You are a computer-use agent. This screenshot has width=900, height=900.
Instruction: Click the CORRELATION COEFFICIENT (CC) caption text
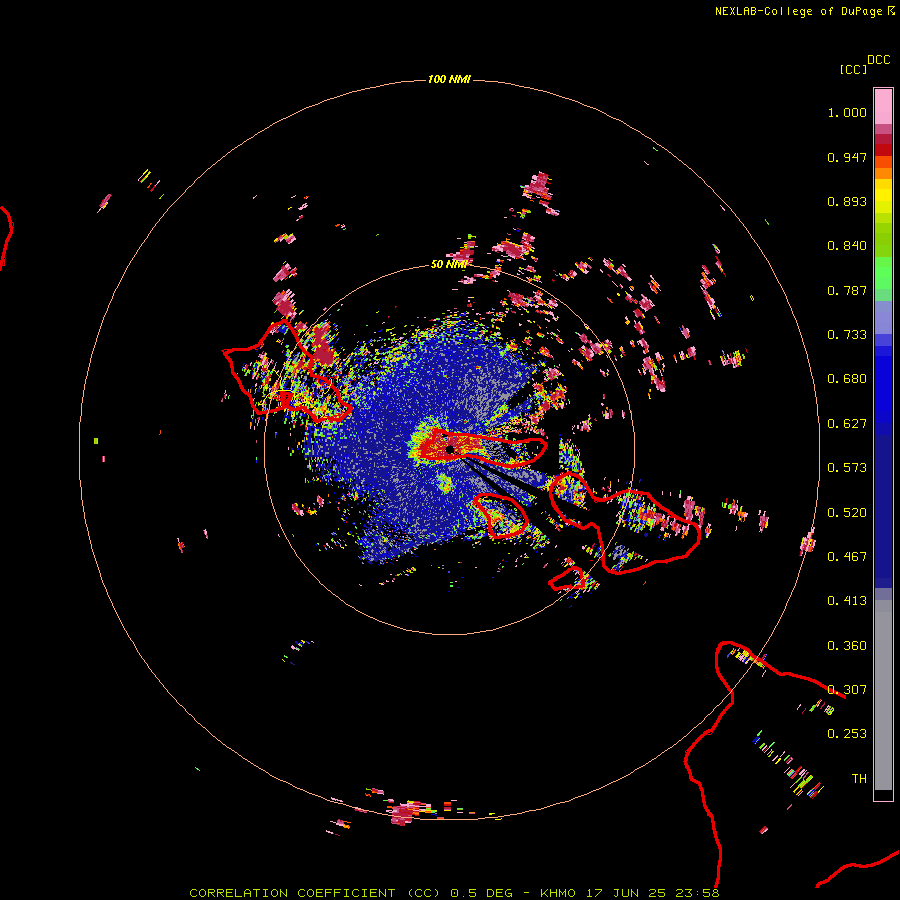(x=315, y=893)
